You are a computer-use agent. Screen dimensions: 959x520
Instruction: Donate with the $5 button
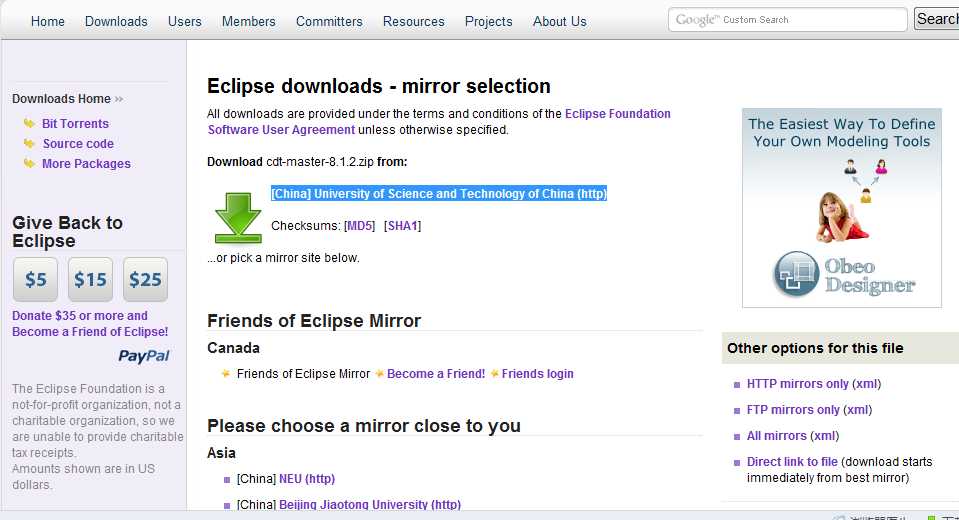35,280
